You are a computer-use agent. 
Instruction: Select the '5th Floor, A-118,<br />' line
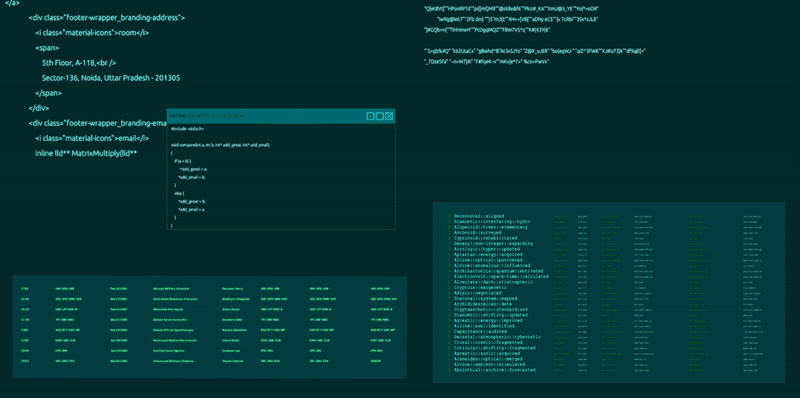[x=79, y=63]
